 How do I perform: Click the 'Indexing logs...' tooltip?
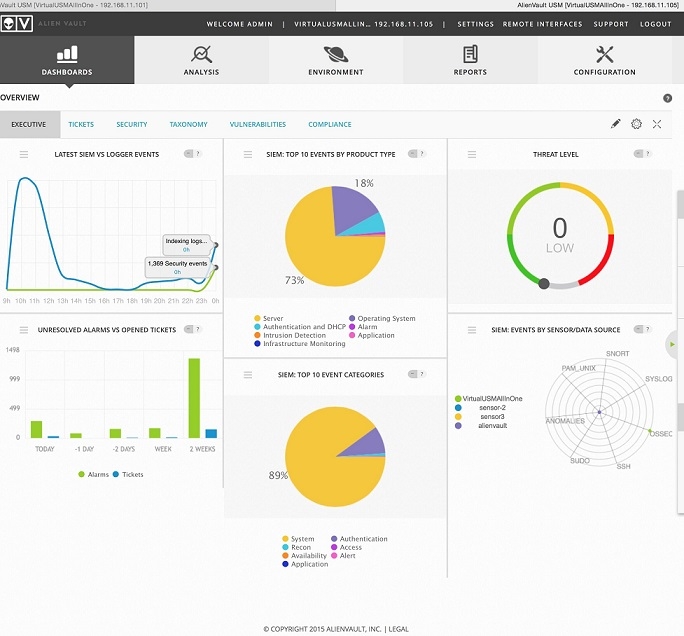click(x=186, y=245)
